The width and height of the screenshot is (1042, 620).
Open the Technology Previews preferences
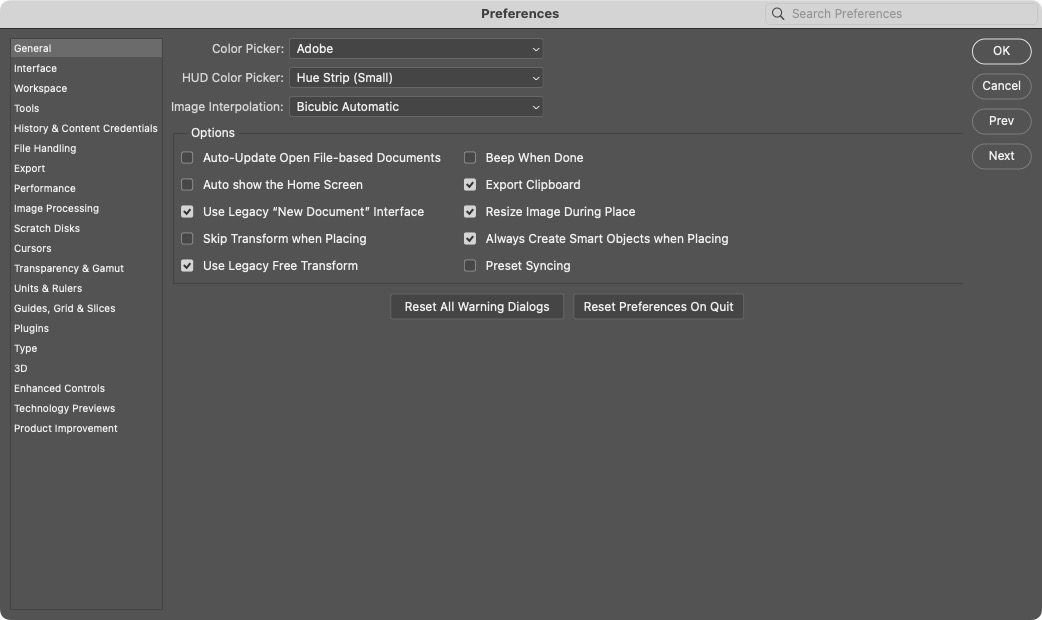click(64, 408)
